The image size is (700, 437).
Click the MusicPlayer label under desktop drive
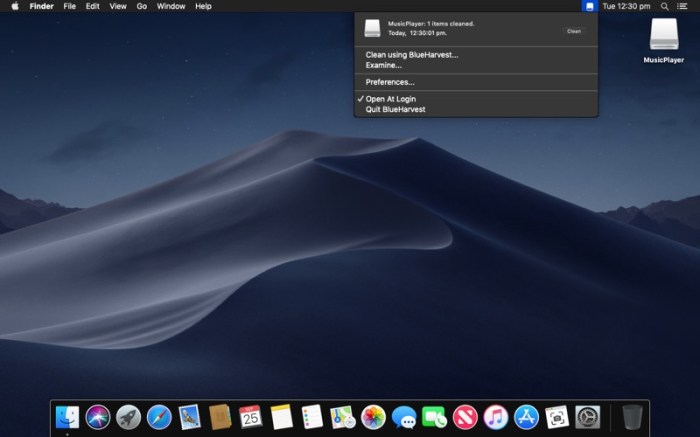tap(664, 60)
